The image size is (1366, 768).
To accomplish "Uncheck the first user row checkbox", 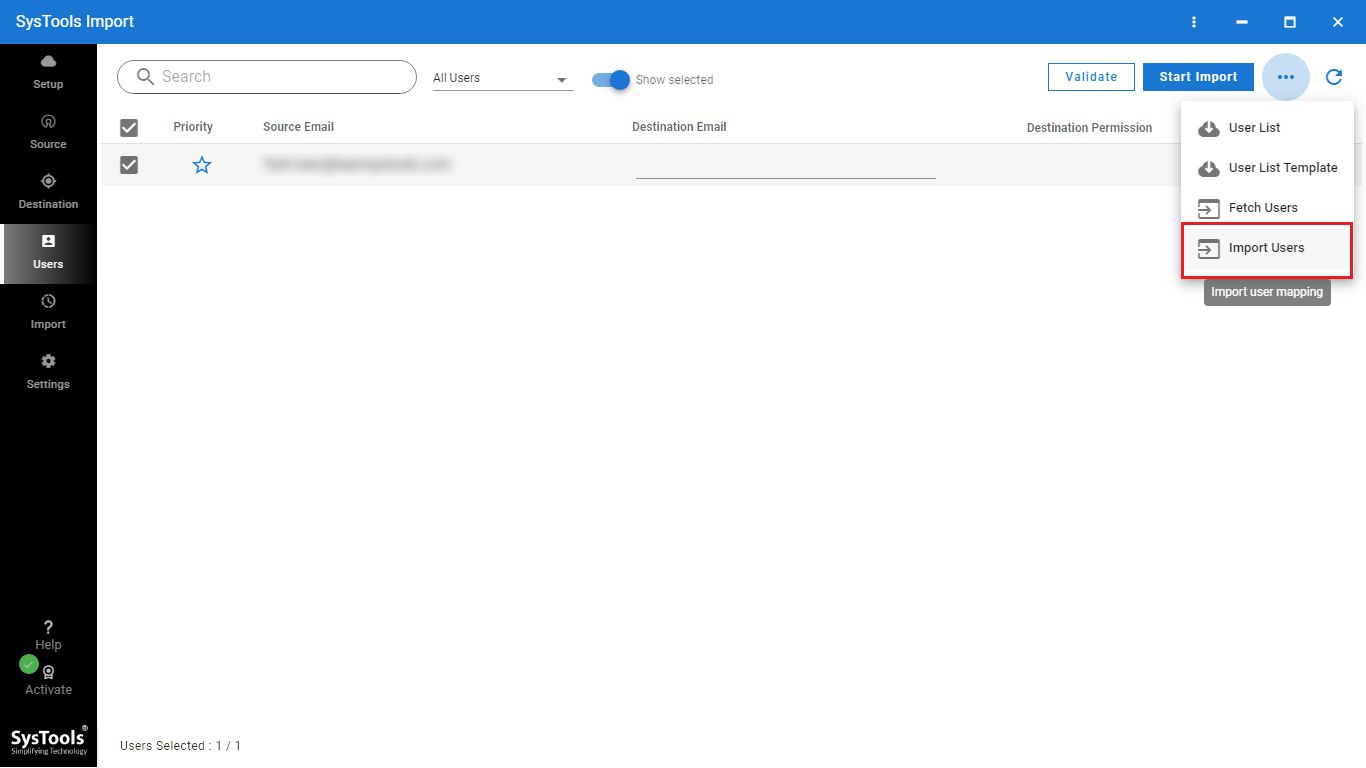I will coord(129,165).
